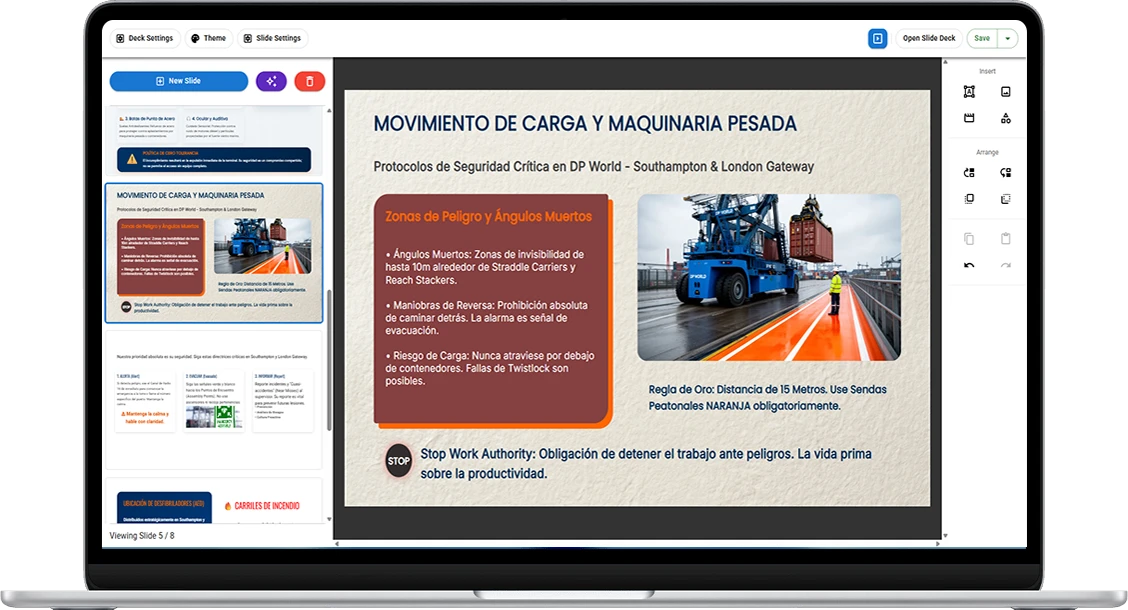
Task: Select the Carriles de Incendio slide thumbnail
Action: (214, 501)
